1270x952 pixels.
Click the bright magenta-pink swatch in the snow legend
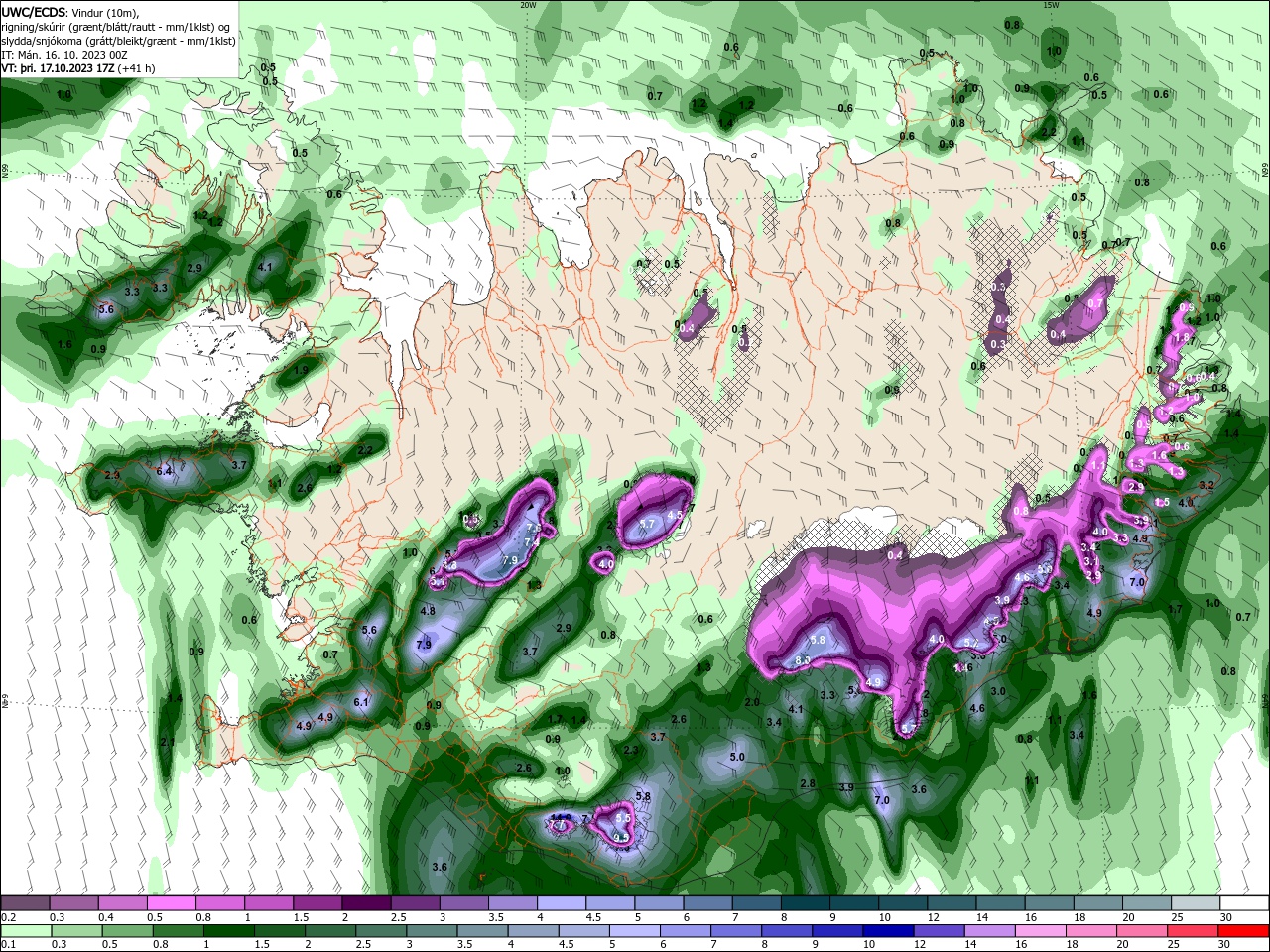click(x=171, y=903)
